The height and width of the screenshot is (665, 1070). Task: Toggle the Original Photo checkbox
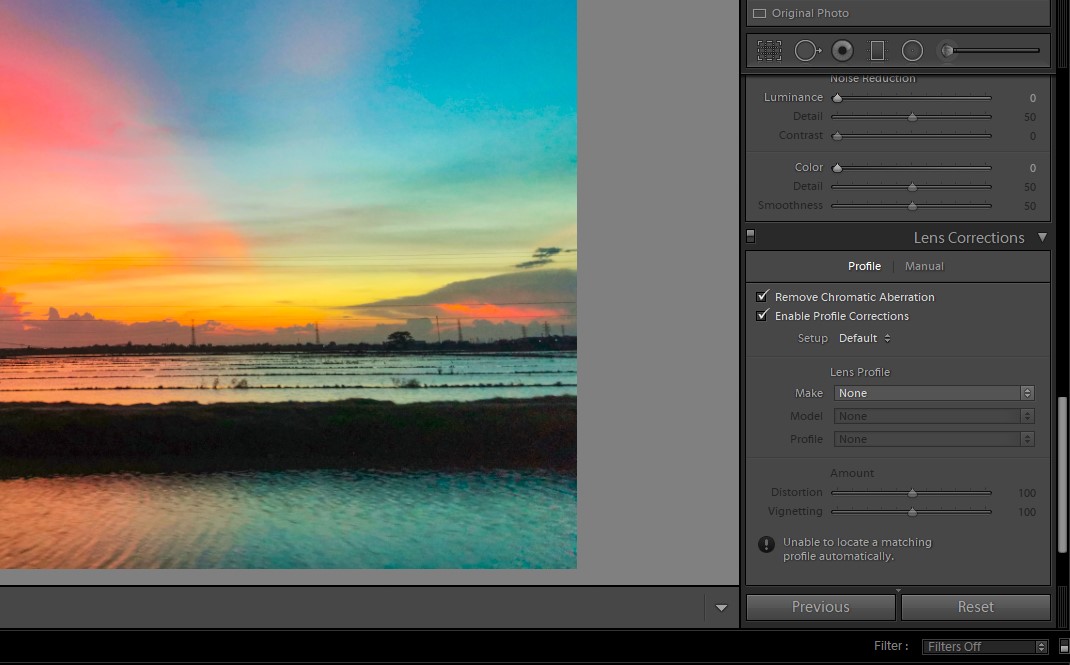(x=759, y=14)
